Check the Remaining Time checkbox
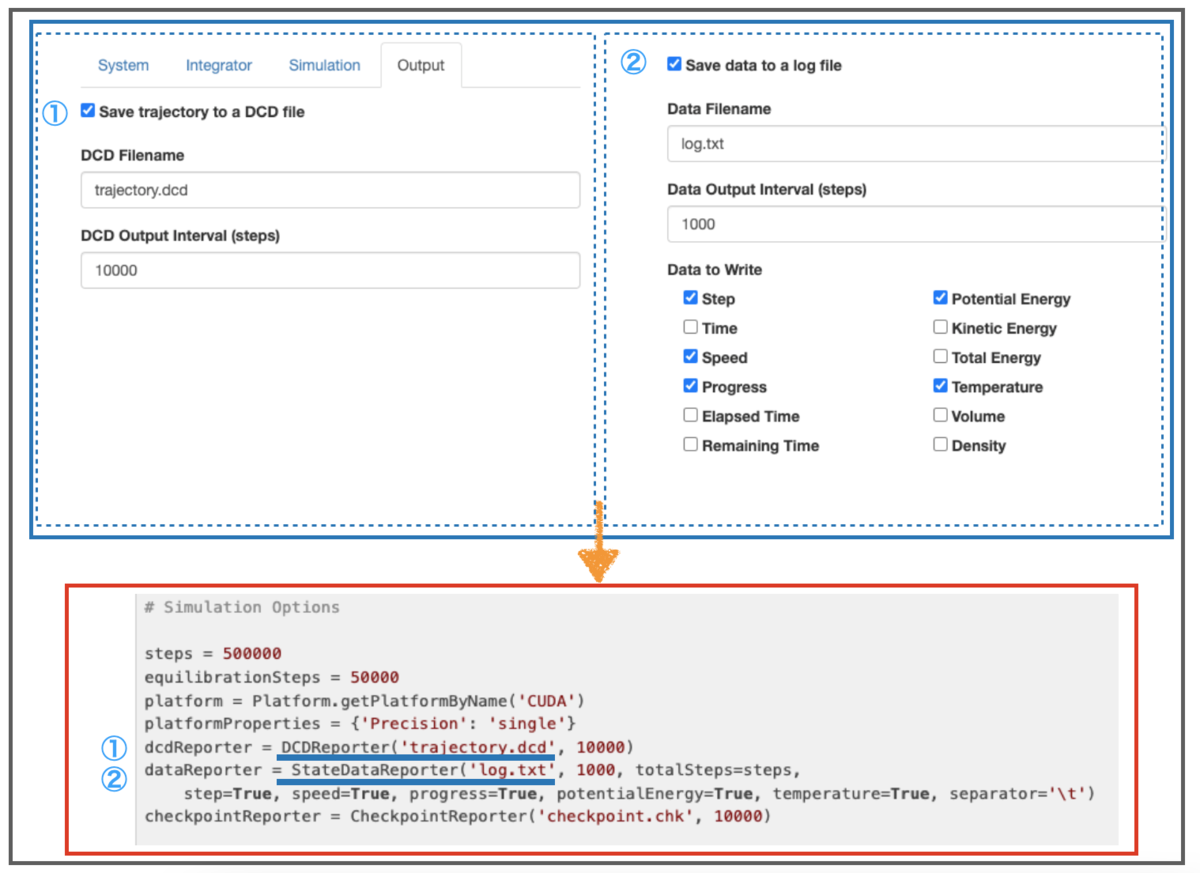Viewport: 1200px width, 873px height. click(x=691, y=445)
